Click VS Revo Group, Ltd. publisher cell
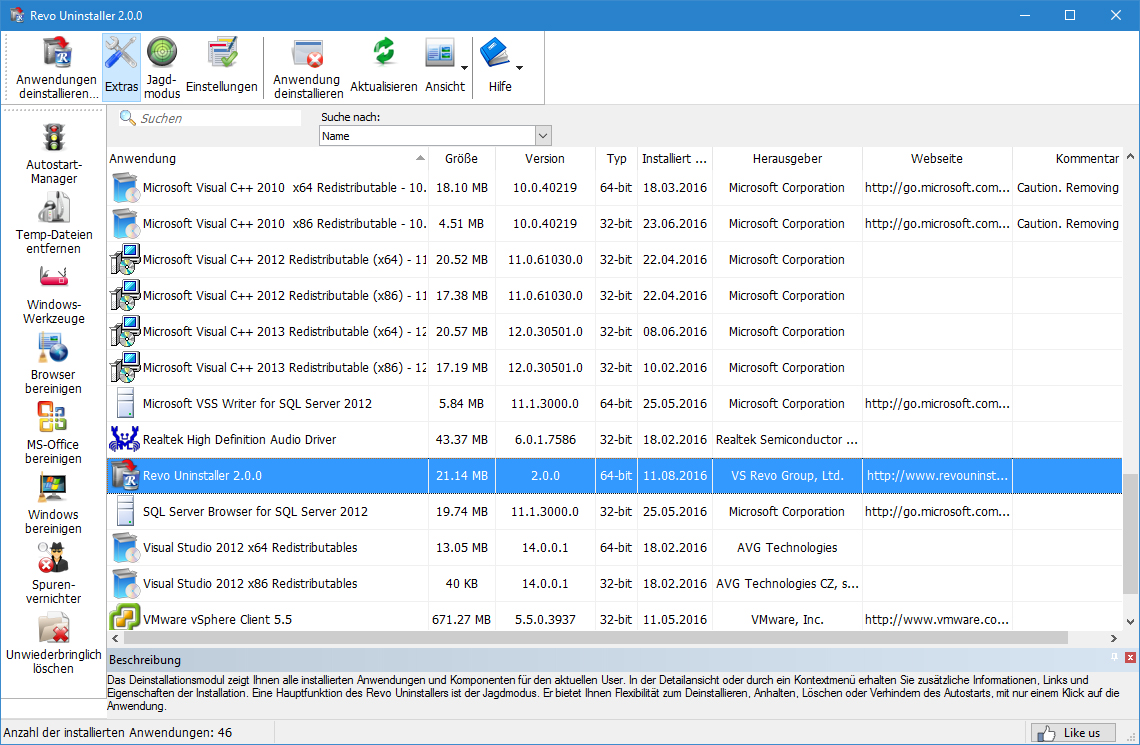1140x745 pixels. pyautogui.click(x=787, y=475)
